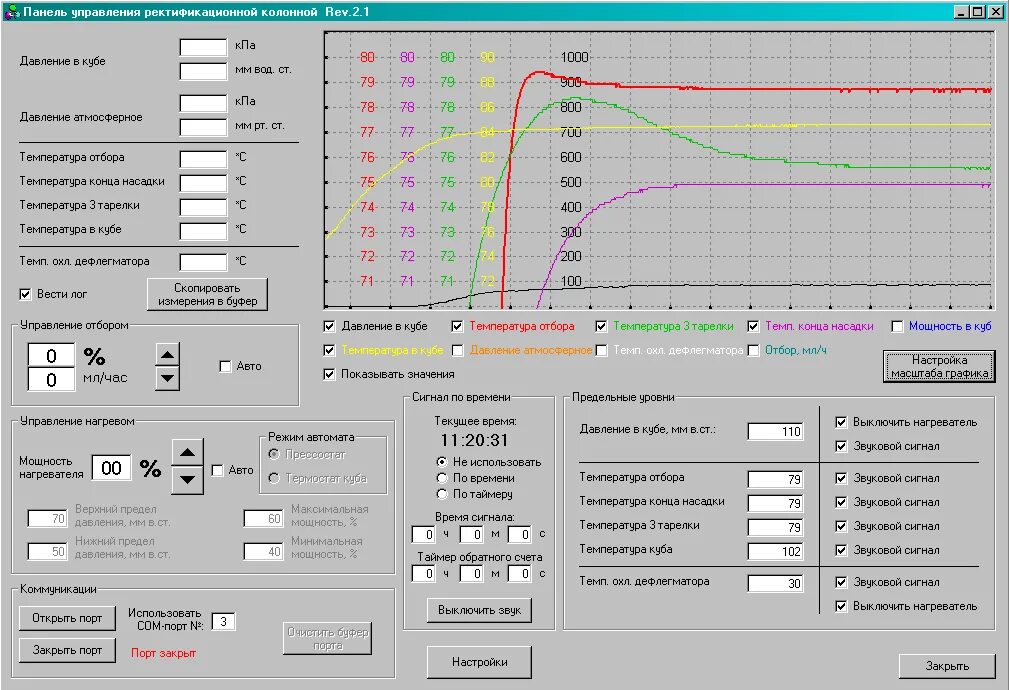Viewport: 1009px width, 690px height.
Task: Toggle Темп. конца насадки graph line
Action: click(753, 326)
